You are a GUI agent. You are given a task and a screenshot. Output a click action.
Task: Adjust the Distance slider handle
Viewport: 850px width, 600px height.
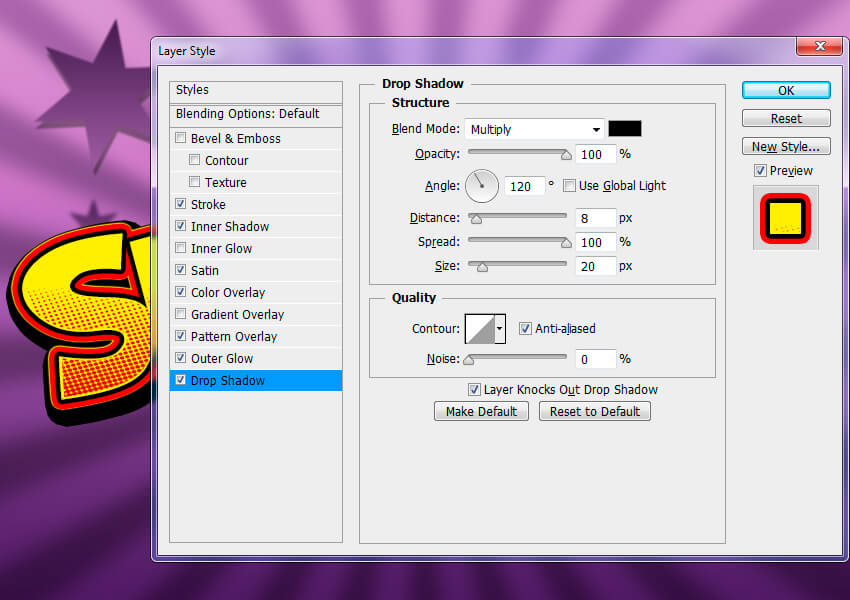coord(476,219)
